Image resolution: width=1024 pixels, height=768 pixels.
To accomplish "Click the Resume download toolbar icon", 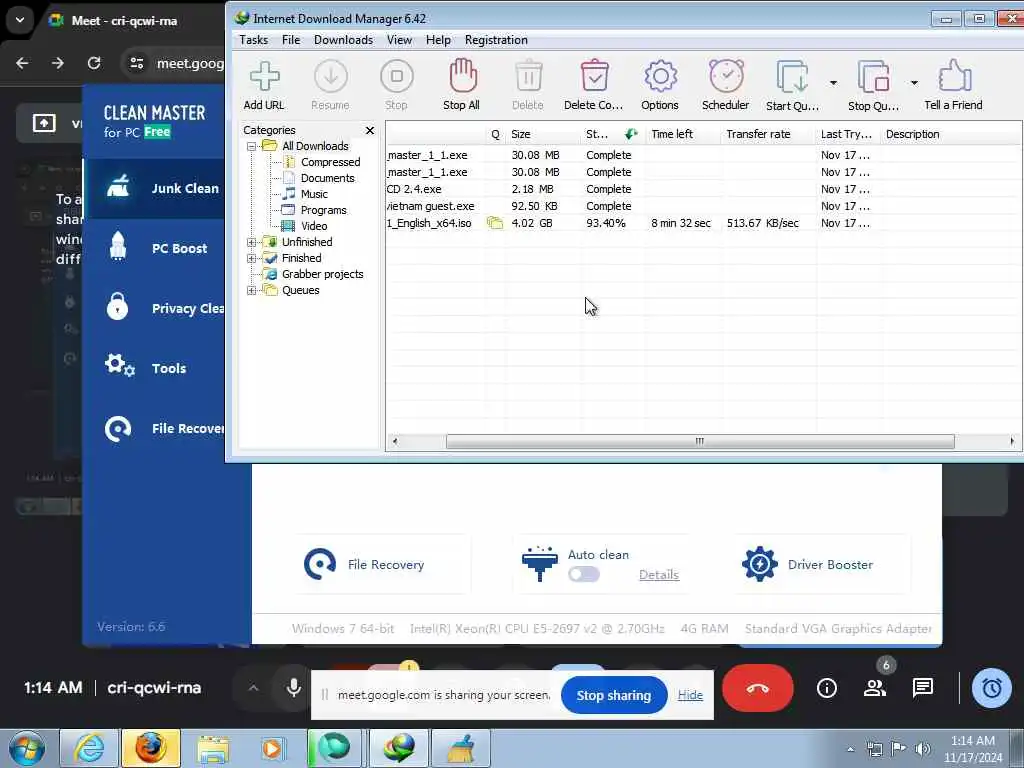I will [330, 85].
